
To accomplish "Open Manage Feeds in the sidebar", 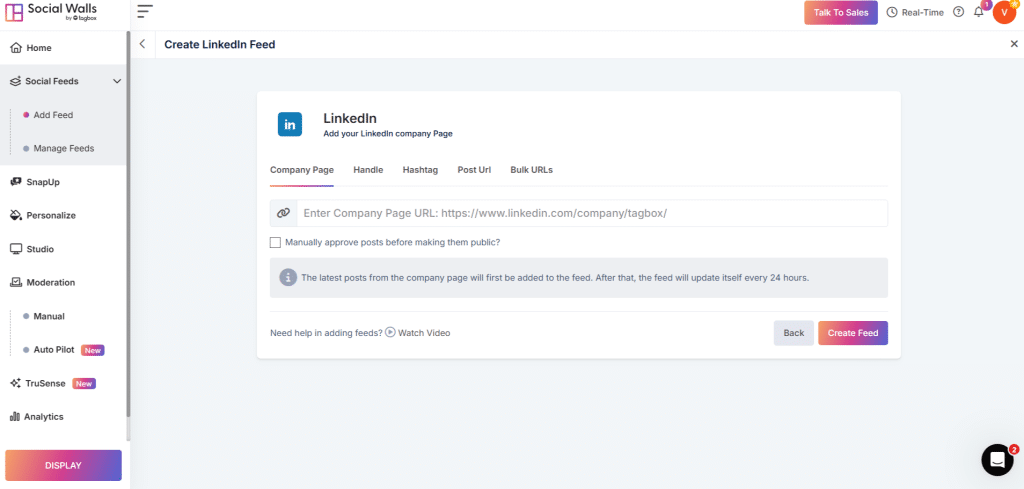I will coord(64,148).
